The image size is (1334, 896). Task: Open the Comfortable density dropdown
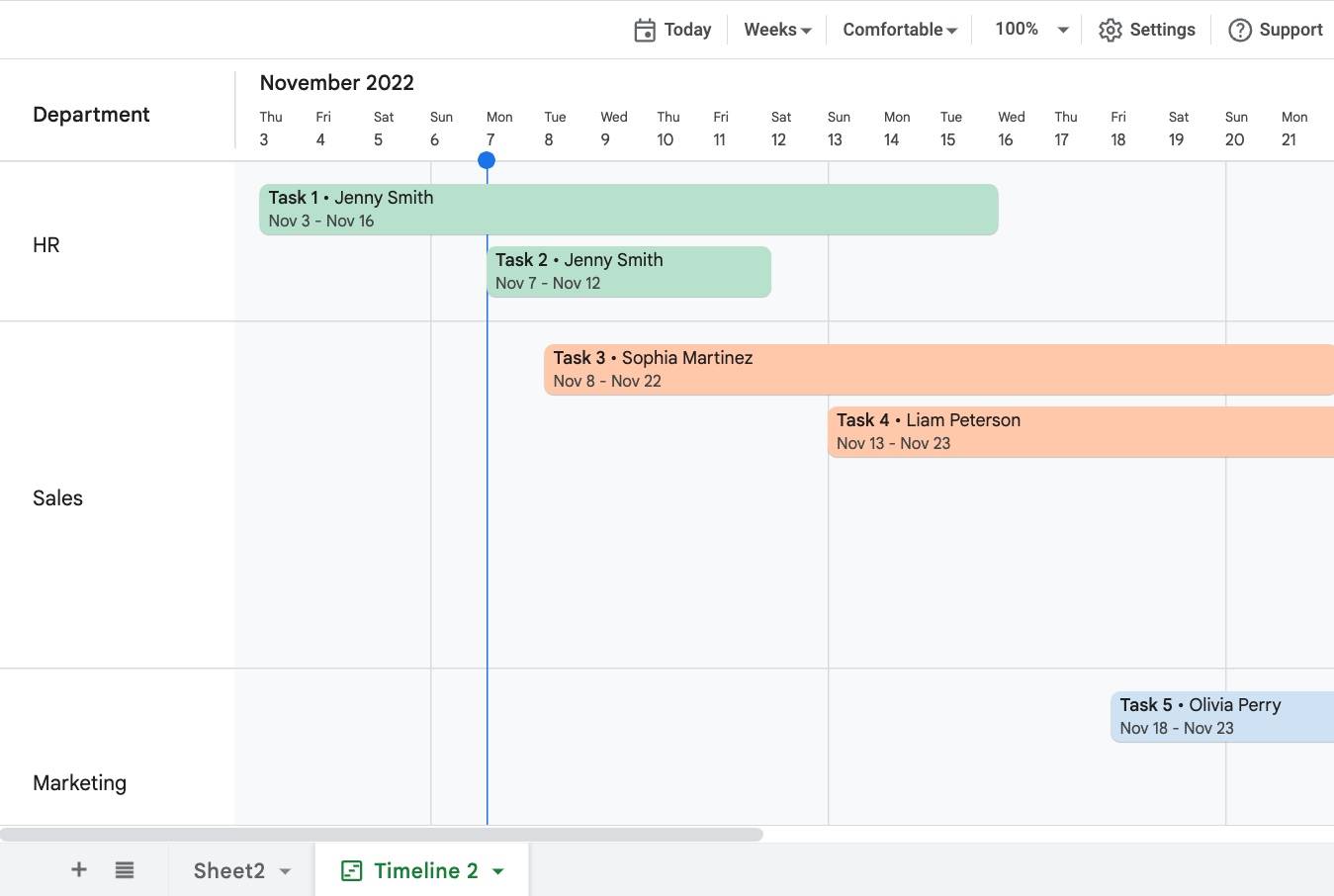tap(898, 29)
